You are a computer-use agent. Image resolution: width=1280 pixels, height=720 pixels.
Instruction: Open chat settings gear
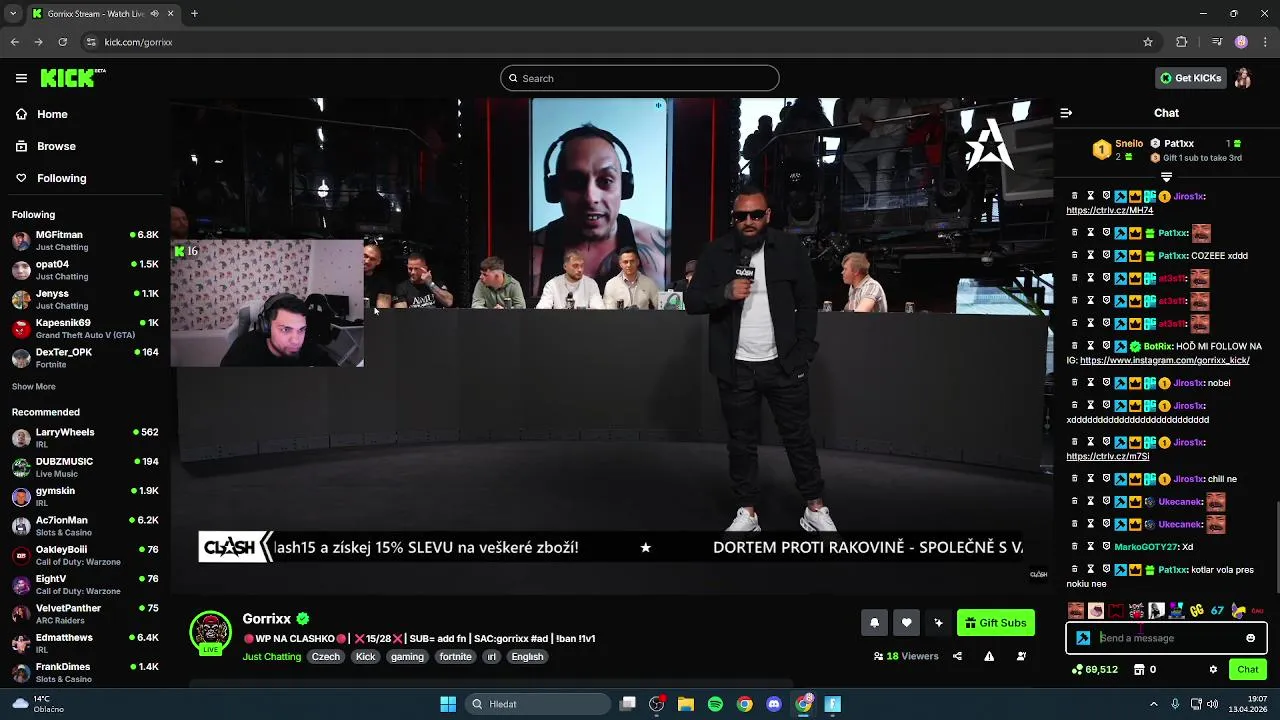coord(1213,669)
